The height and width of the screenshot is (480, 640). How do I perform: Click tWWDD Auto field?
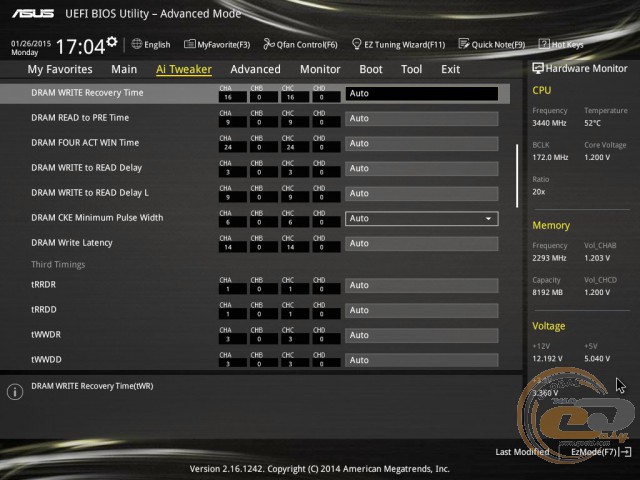422,360
